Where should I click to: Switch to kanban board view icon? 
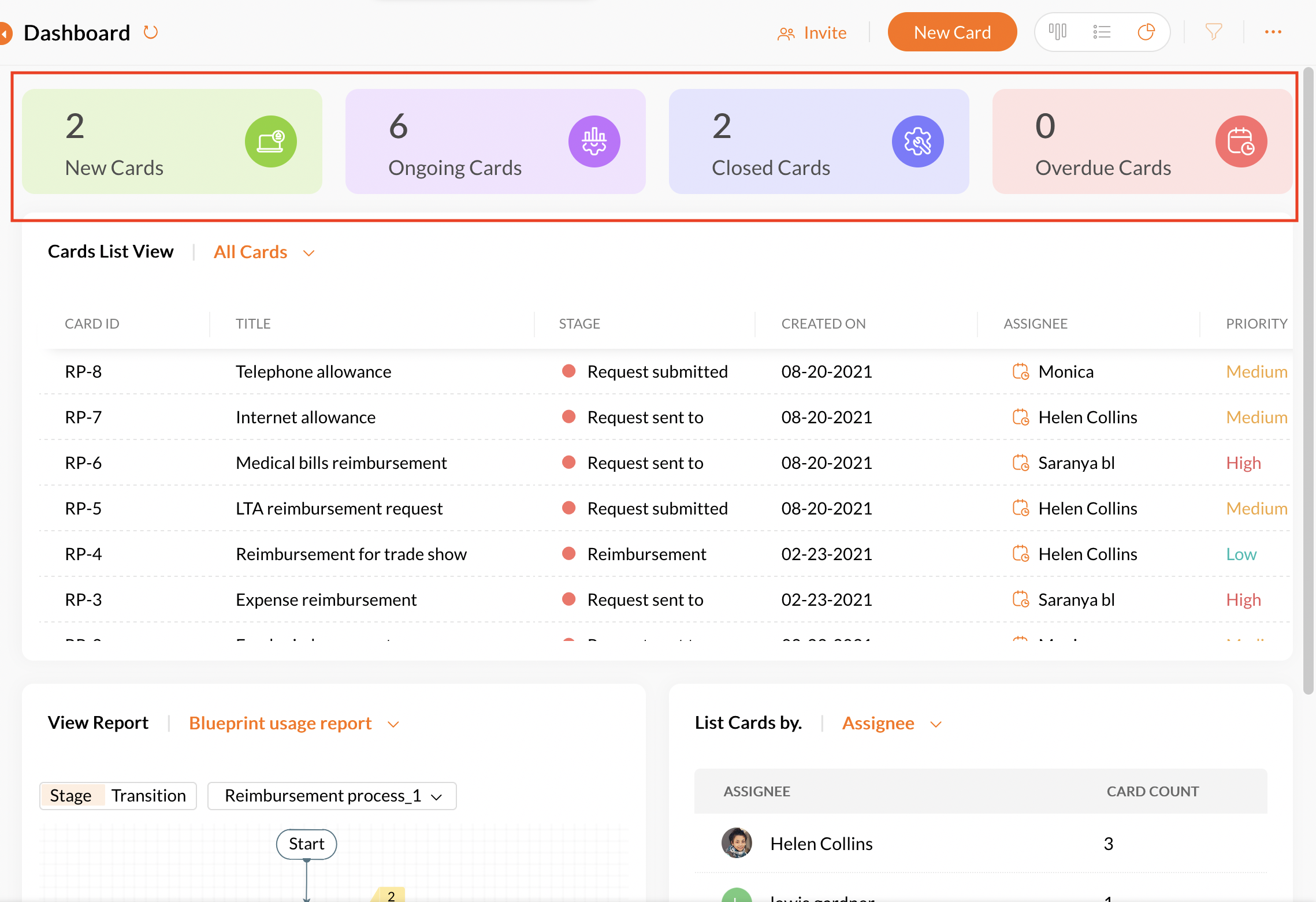pyautogui.click(x=1057, y=32)
